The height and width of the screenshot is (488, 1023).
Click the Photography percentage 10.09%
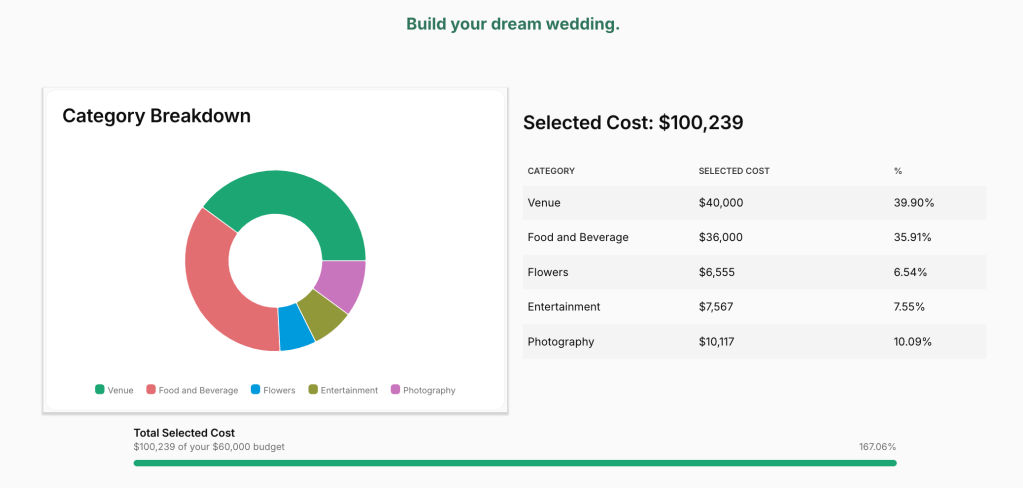(x=913, y=342)
